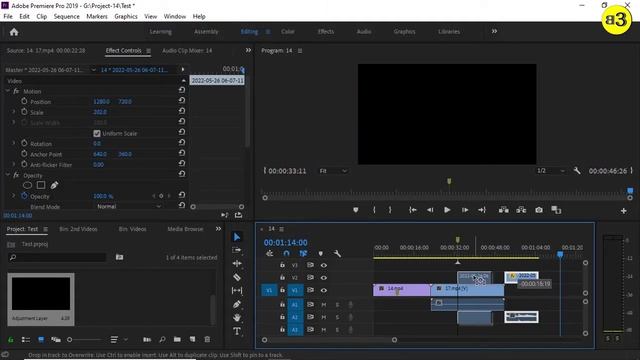Open timeline display settings wrench
Viewport: 640px width, 360px height.
click(337, 253)
